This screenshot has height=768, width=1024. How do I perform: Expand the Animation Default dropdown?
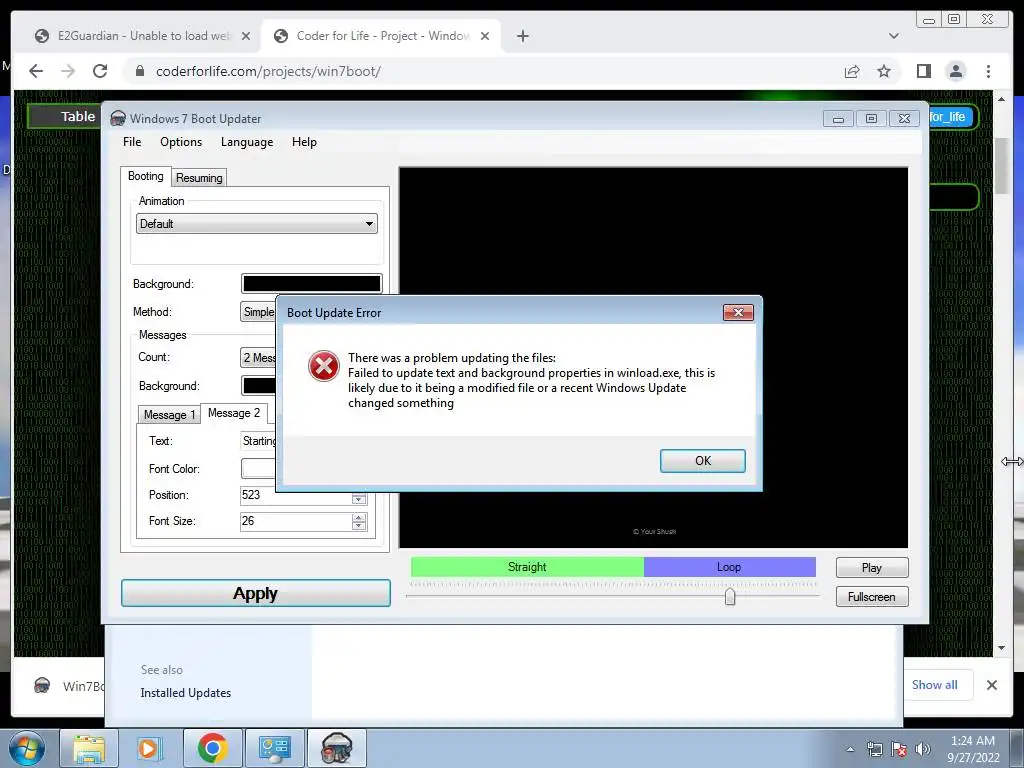257,223
